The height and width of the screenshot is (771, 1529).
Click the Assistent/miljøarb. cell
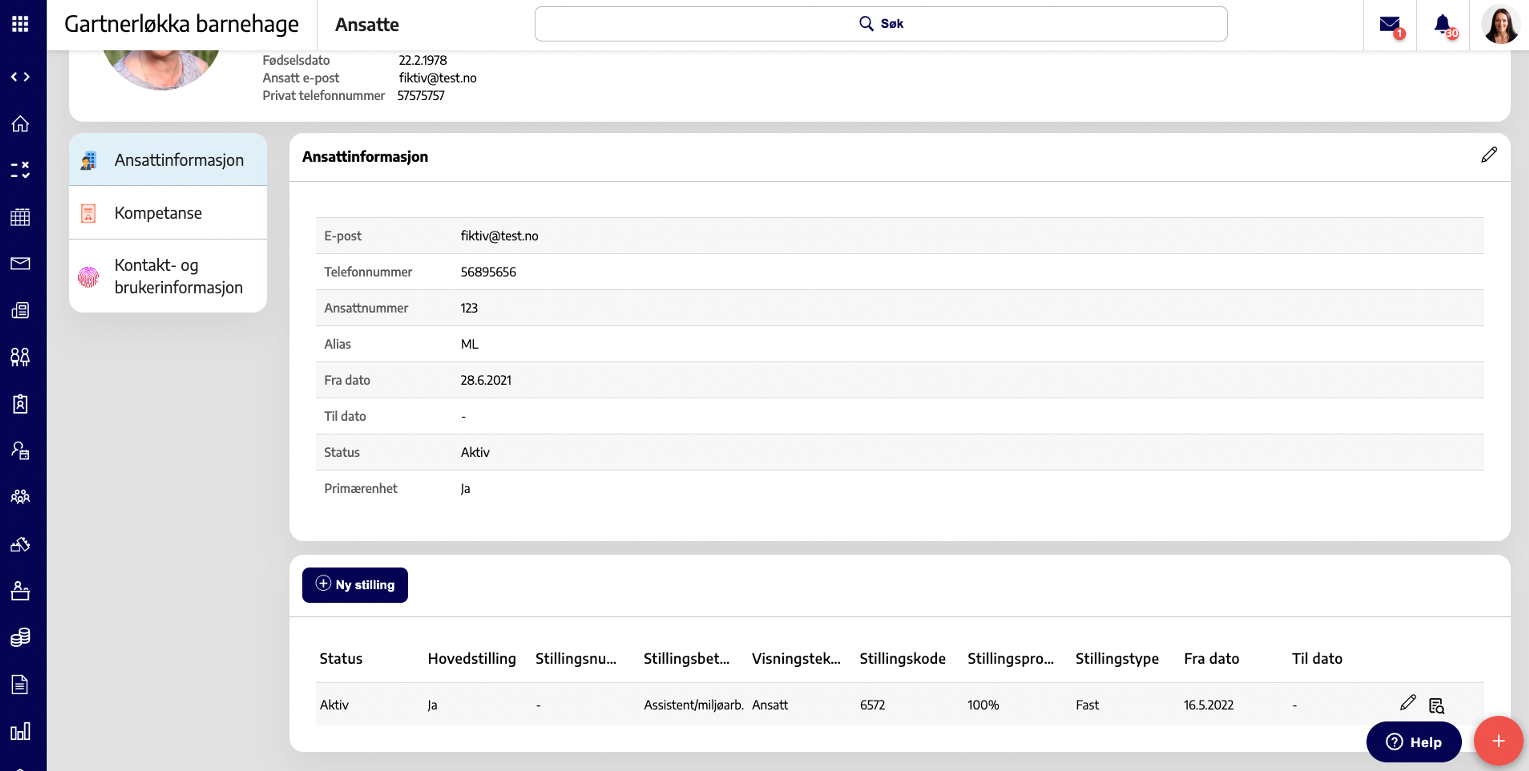tap(694, 705)
